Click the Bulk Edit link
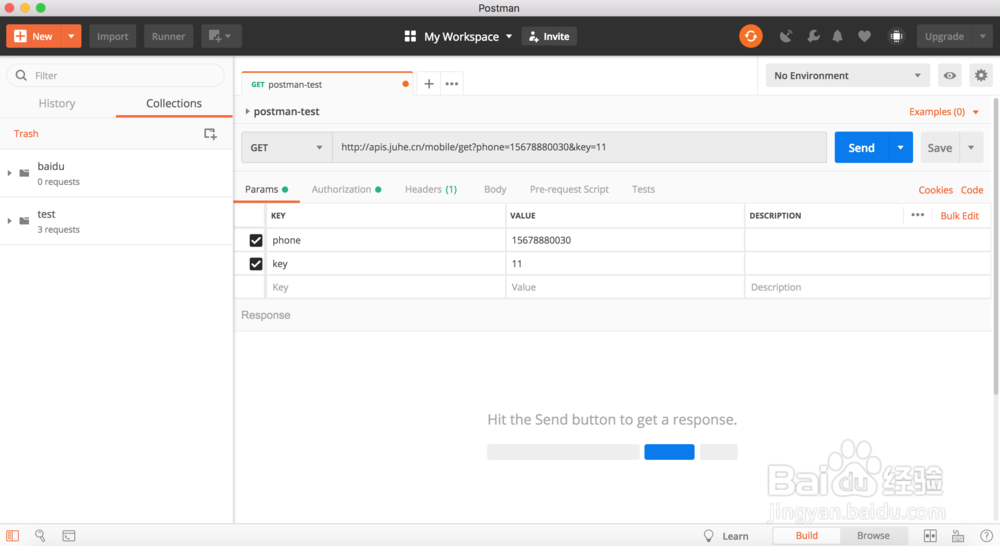This screenshot has height=546, width=1000. [959, 216]
